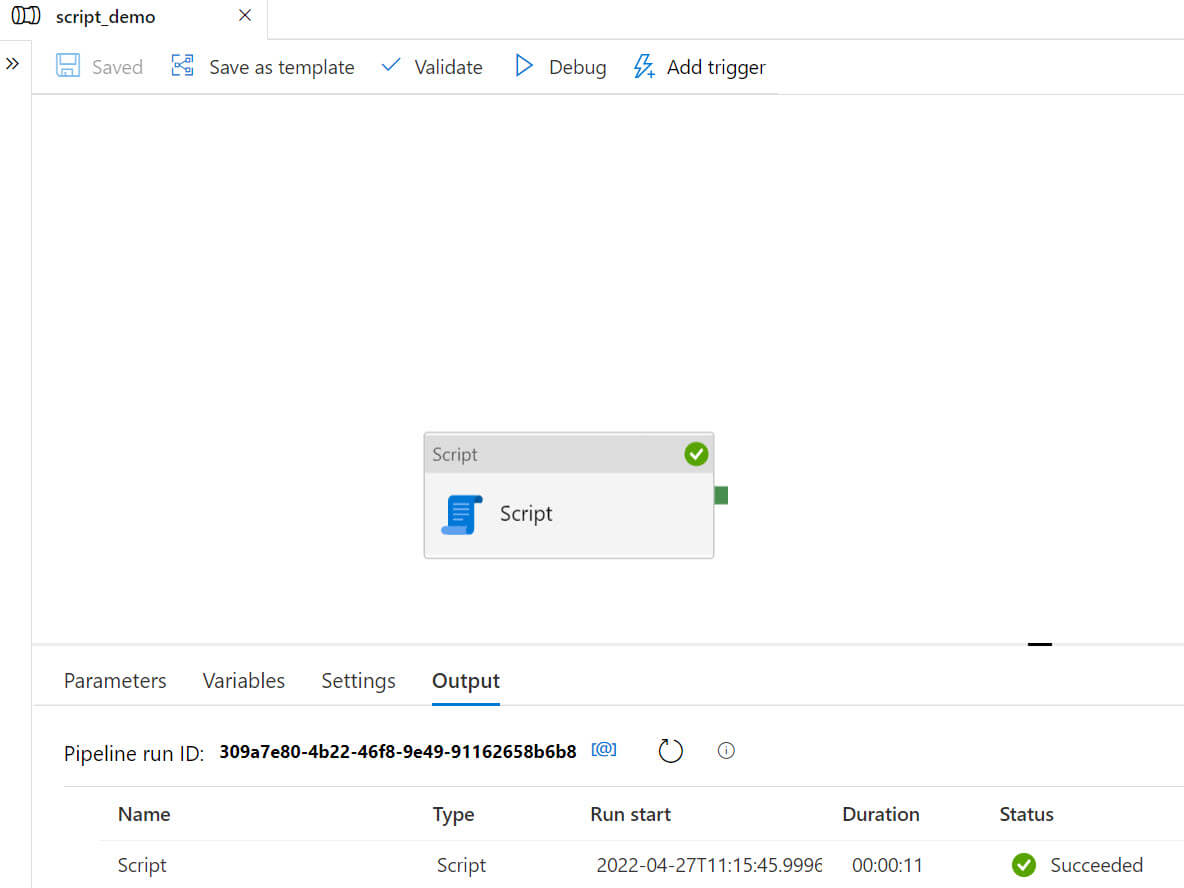This screenshot has height=888, width=1184.
Task: Copy the pipeline run ID icon
Action: pos(603,749)
